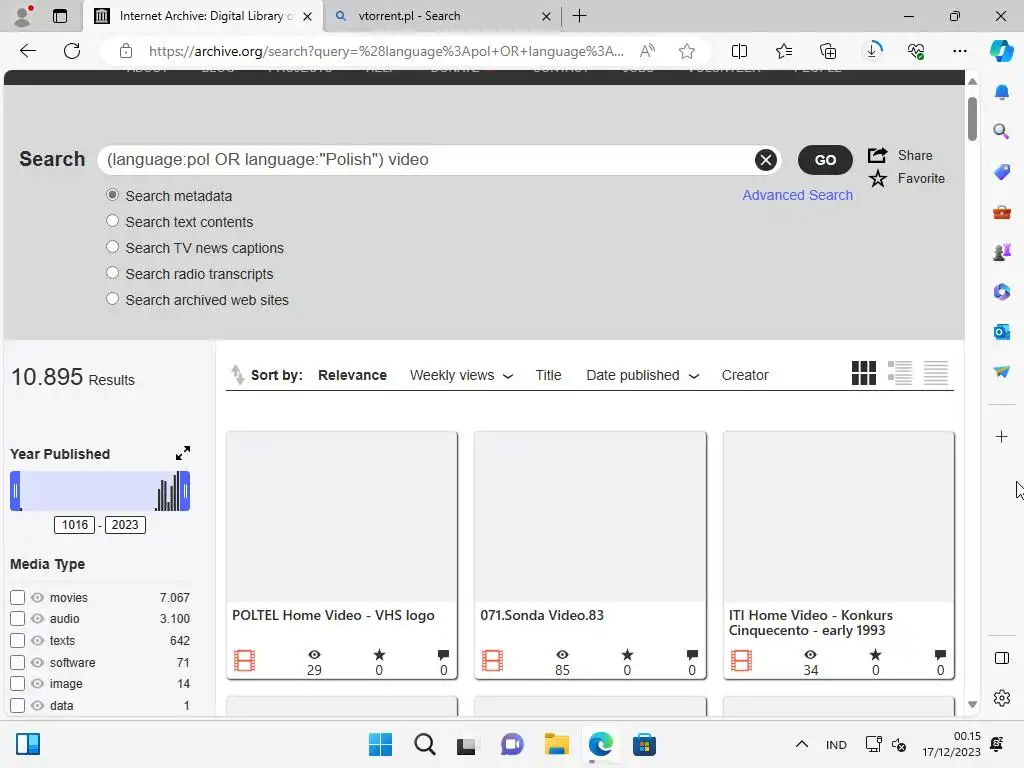Select Search metadata radio button

click(112, 195)
